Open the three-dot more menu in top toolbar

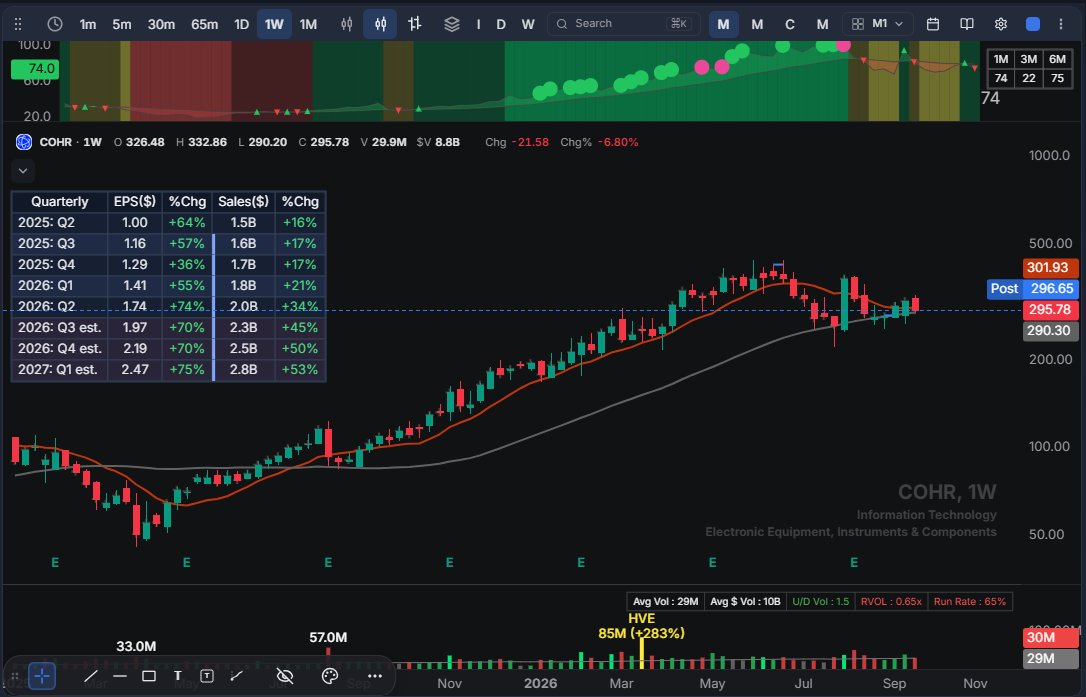click(x=1060, y=24)
